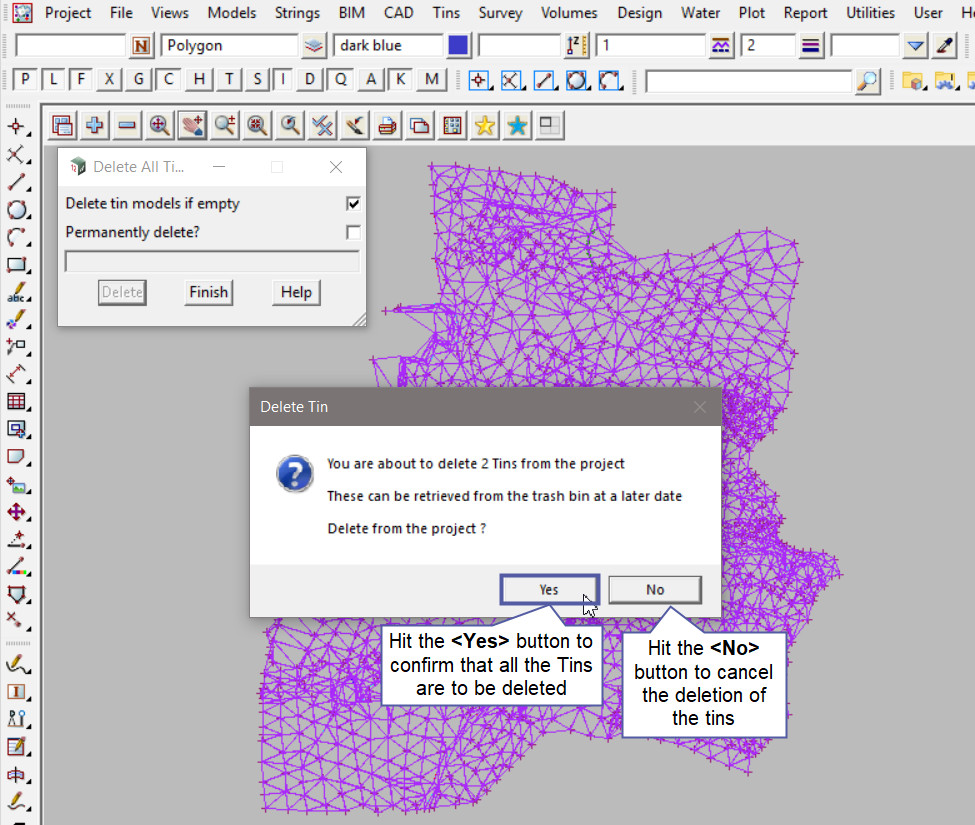This screenshot has width=975, height=825.
Task: Click the greyed Delete button in panel
Action: [x=122, y=292]
